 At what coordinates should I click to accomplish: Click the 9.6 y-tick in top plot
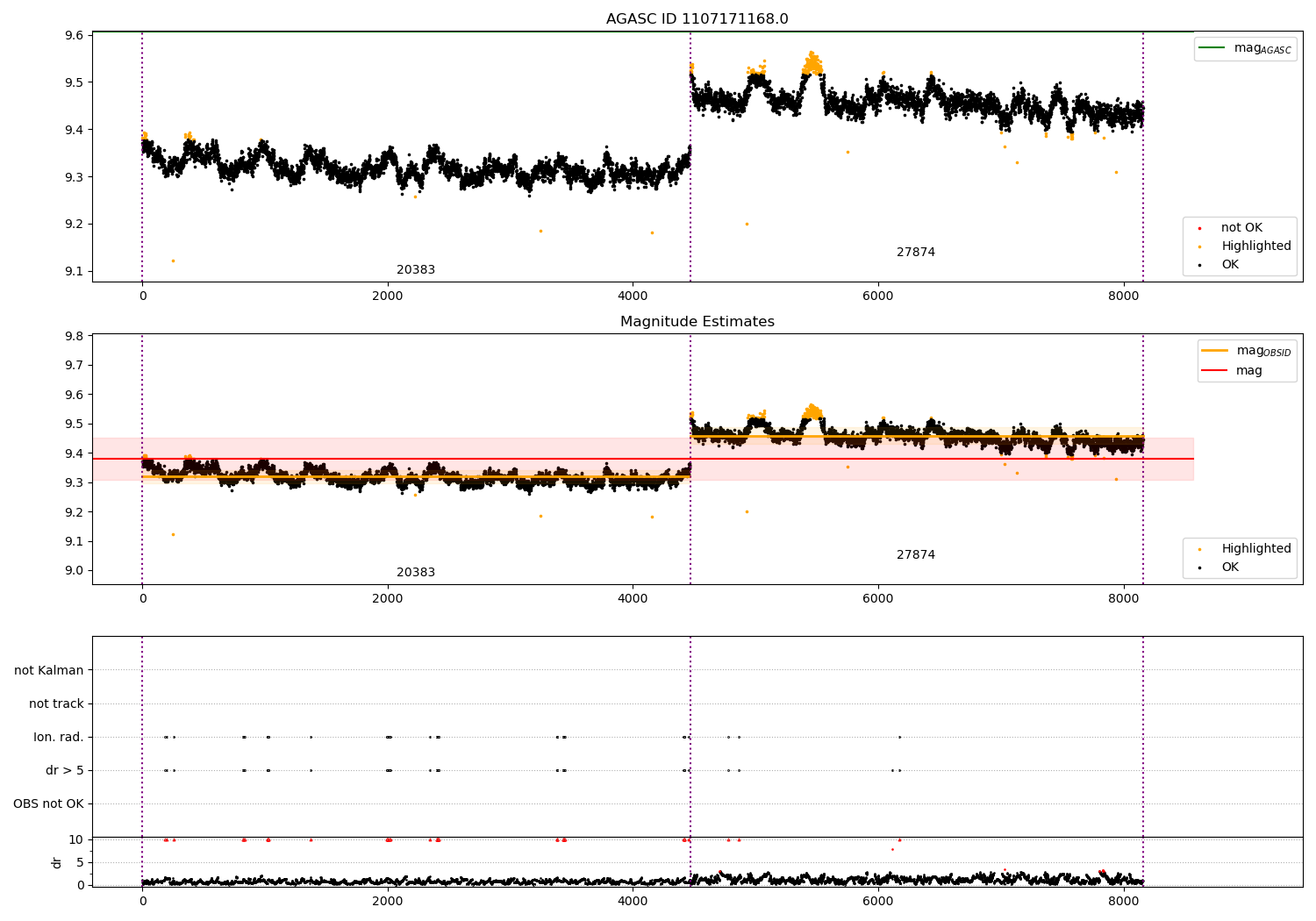75,35
